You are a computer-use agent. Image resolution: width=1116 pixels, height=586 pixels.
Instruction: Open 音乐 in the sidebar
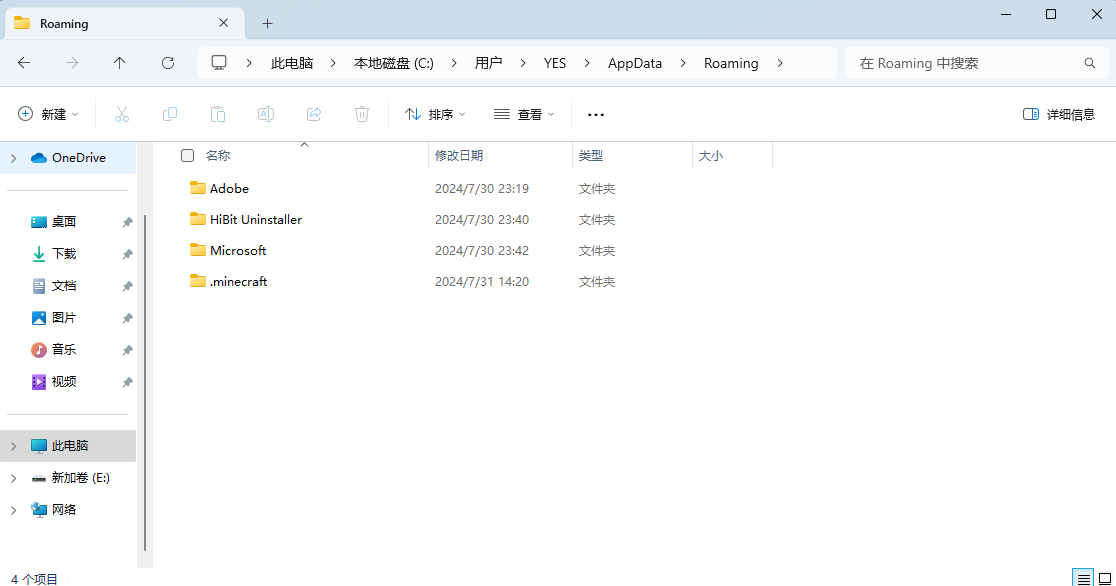click(63, 350)
